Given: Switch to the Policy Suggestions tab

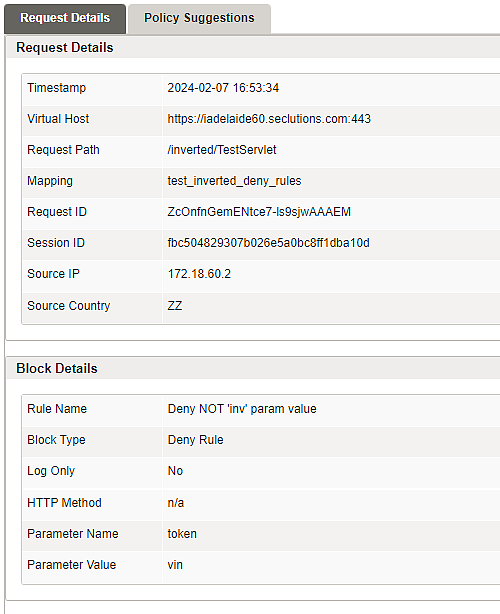Looking at the screenshot, I should click(x=199, y=18).
